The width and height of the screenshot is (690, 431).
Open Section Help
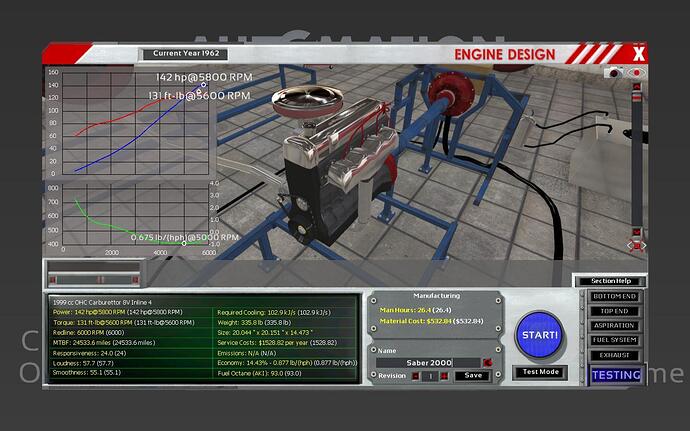pyautogui.click(x=610, y=281)
